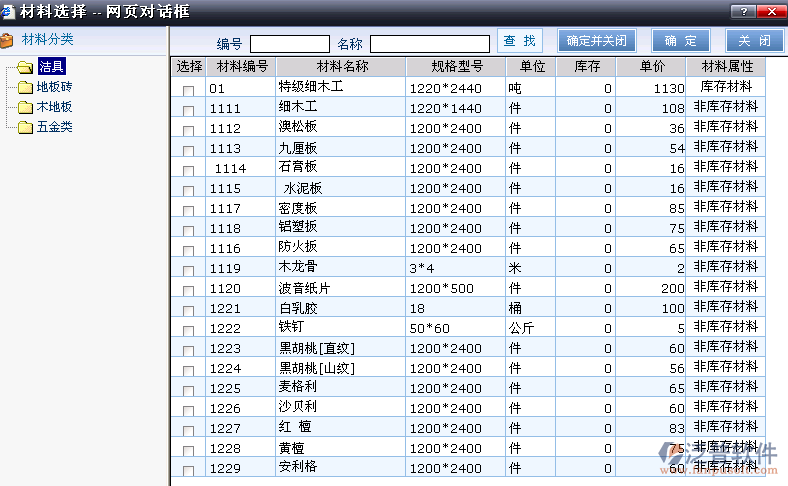Viewport: 788px width, 486px height.
Task: Check the box for 细木工 row 1111
Action: [x=188, y=111]
